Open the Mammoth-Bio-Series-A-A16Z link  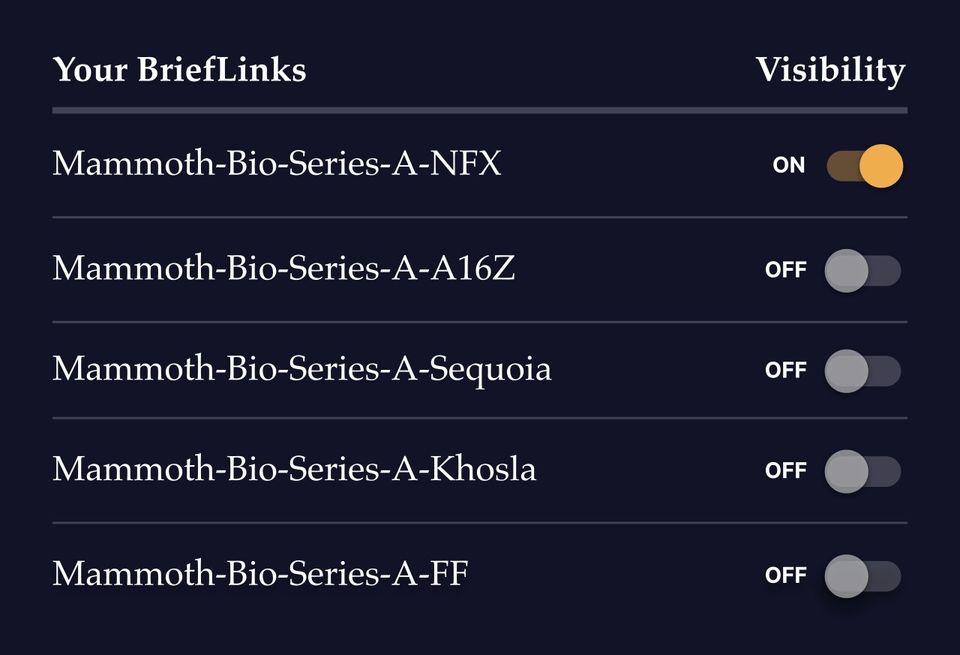[284, 267]
